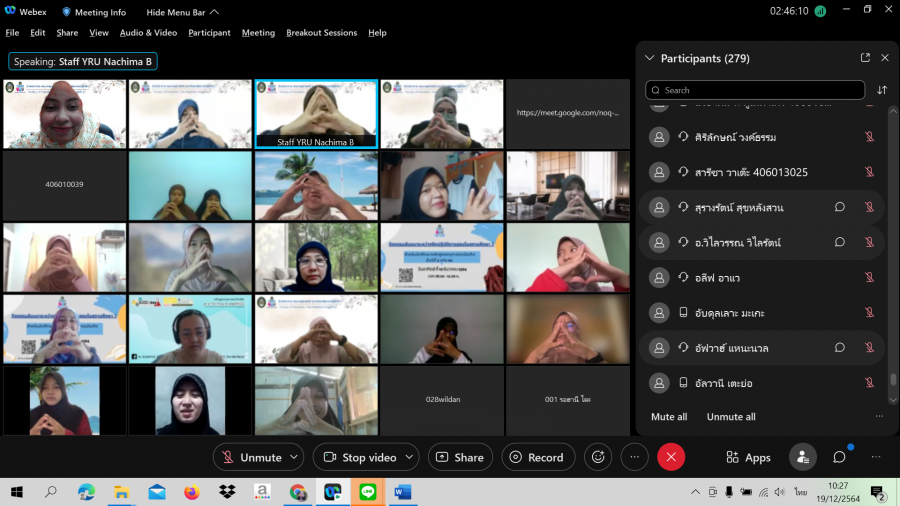
Task: Open the chat panel icon
Action: [840, 457]
